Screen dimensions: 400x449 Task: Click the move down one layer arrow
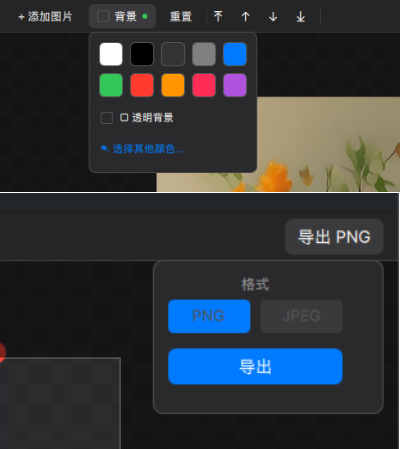273,16
